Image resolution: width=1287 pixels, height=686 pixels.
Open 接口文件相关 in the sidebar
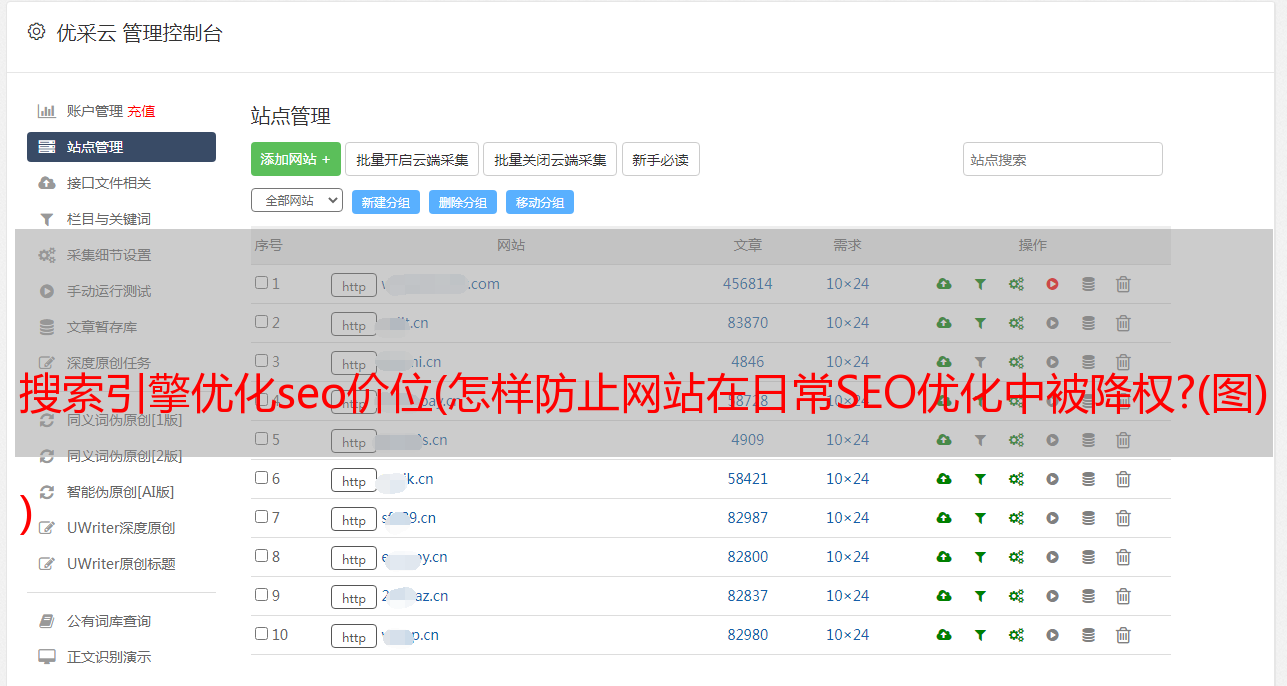point(109,183)
